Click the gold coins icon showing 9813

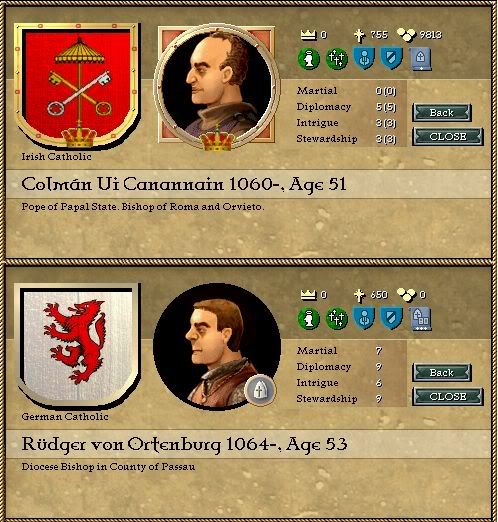point(407,35)
